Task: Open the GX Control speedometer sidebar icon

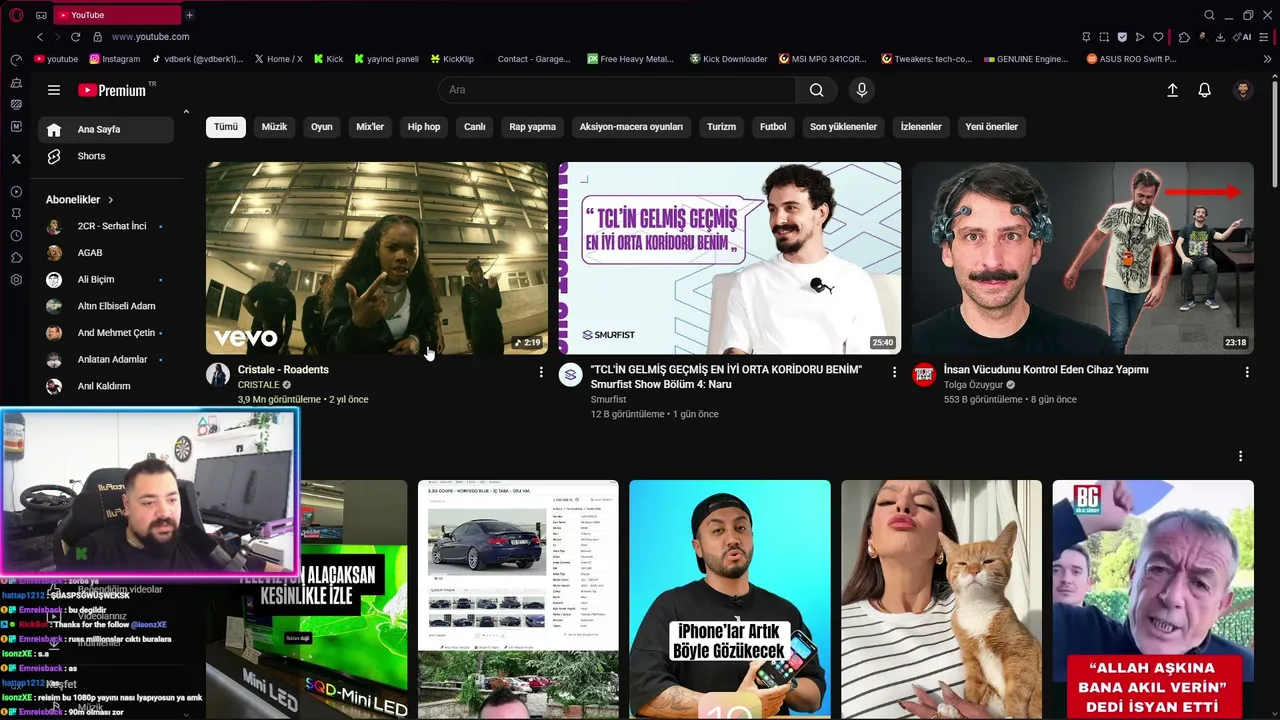Action: [x=16, y=60]
